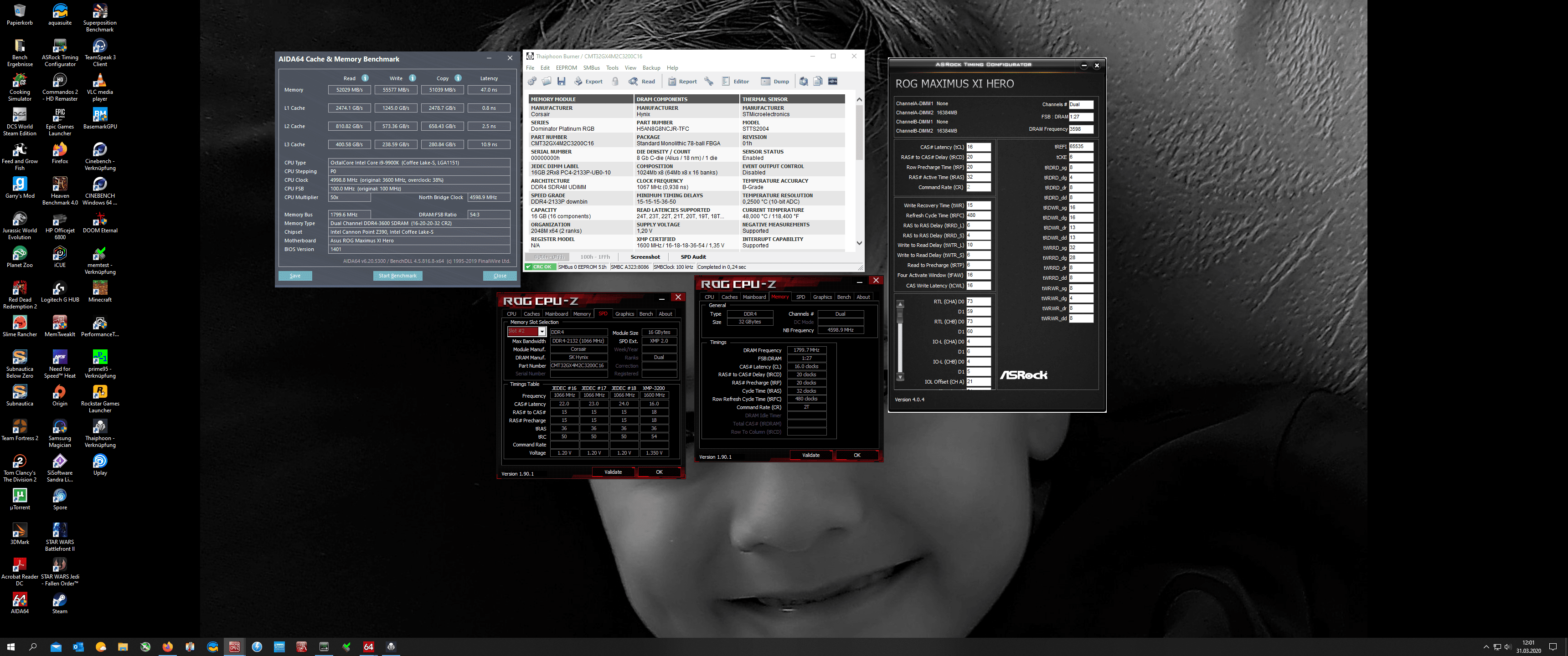Click the Thaiphoon Burner vertical scrollbar thumb
1568x656 pixels.
(859, 132)
